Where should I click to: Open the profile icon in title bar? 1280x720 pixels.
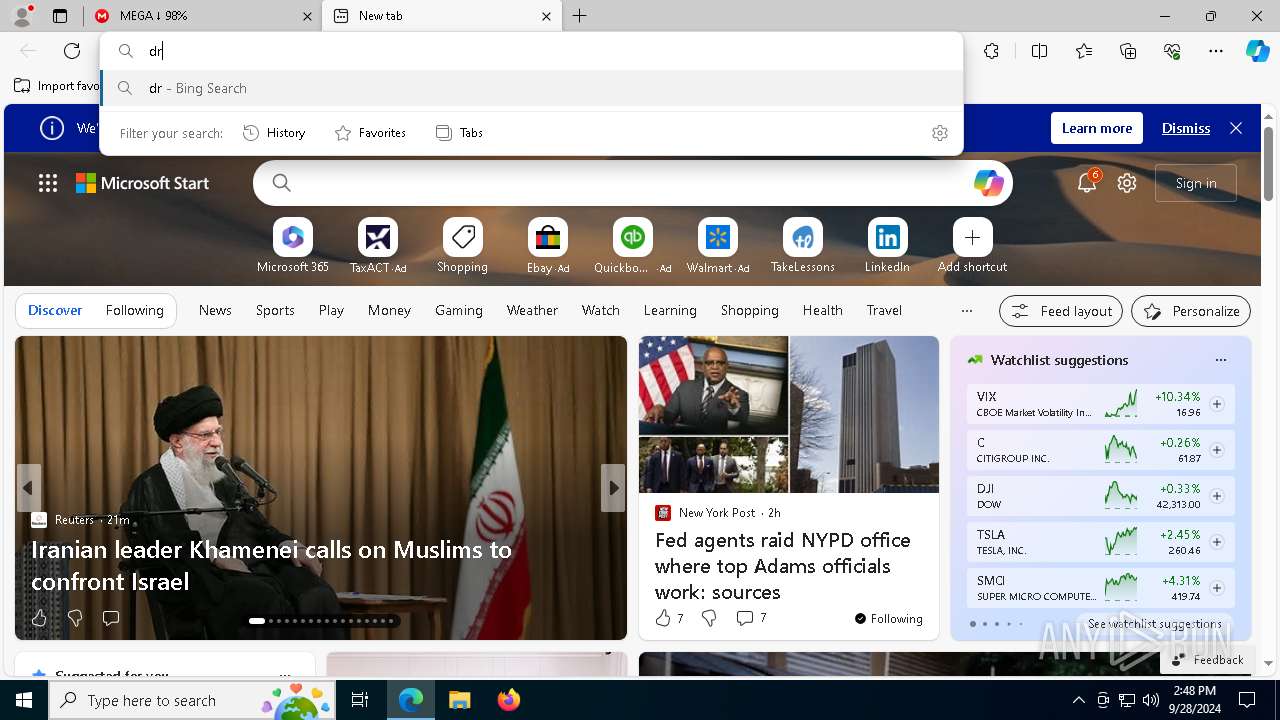pyautogui.click(x=22, y=15)
